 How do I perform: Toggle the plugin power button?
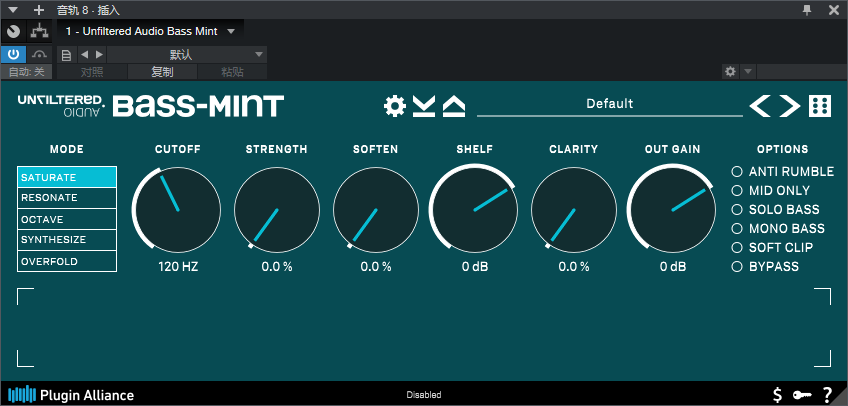click(x=14, y=54)
